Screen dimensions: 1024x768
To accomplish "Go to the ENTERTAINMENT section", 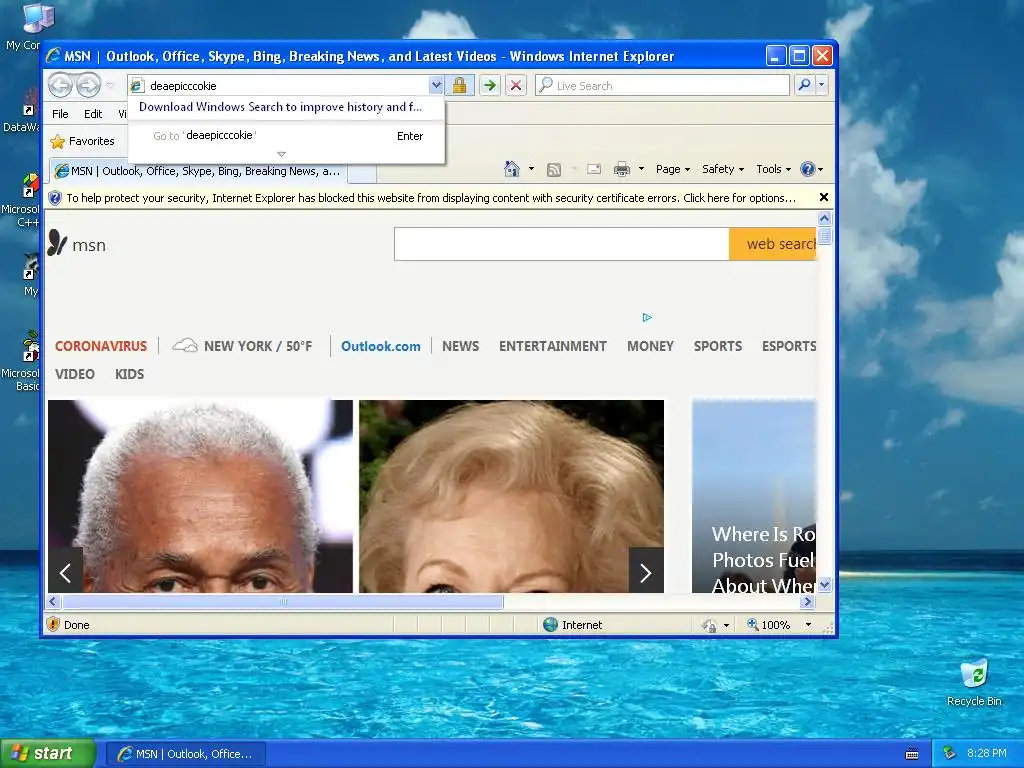I will tap(552, 346).
